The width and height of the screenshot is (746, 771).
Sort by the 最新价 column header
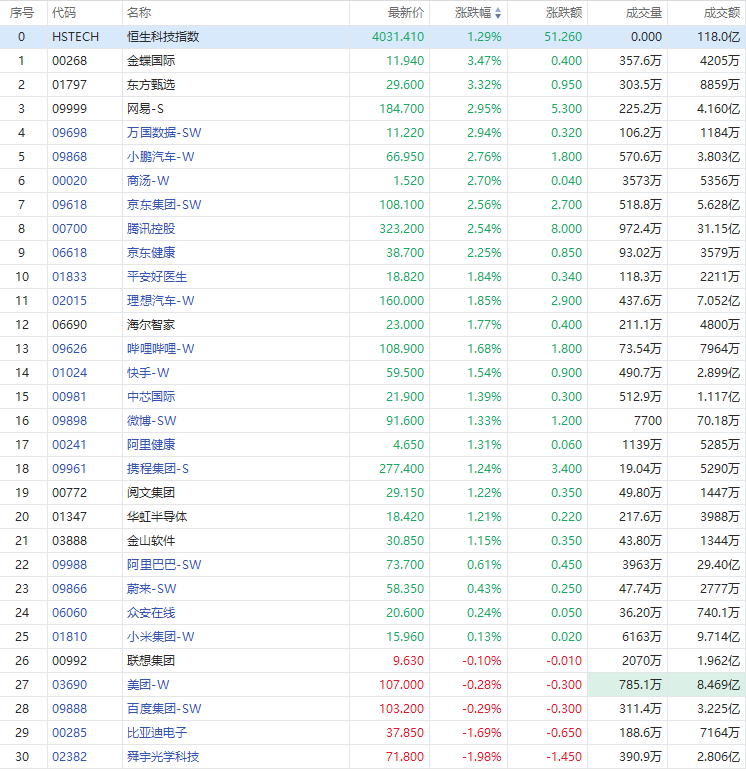point(406,13)
